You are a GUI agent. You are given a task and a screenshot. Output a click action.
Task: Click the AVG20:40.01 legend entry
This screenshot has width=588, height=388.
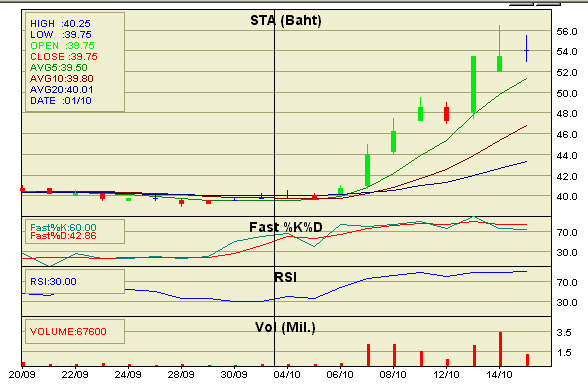62,90
